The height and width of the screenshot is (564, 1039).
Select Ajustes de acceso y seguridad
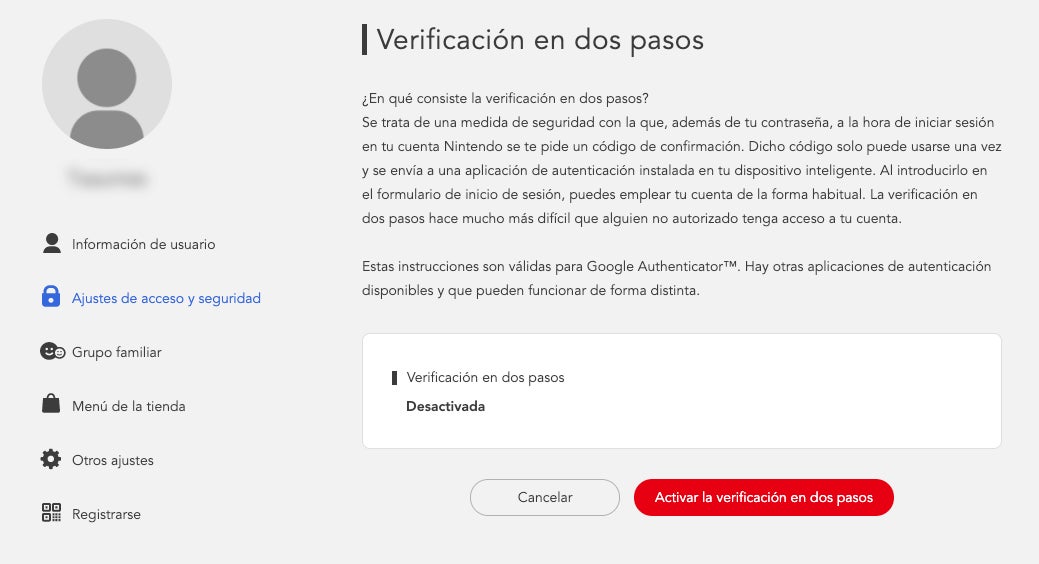(x=166, y=298)
